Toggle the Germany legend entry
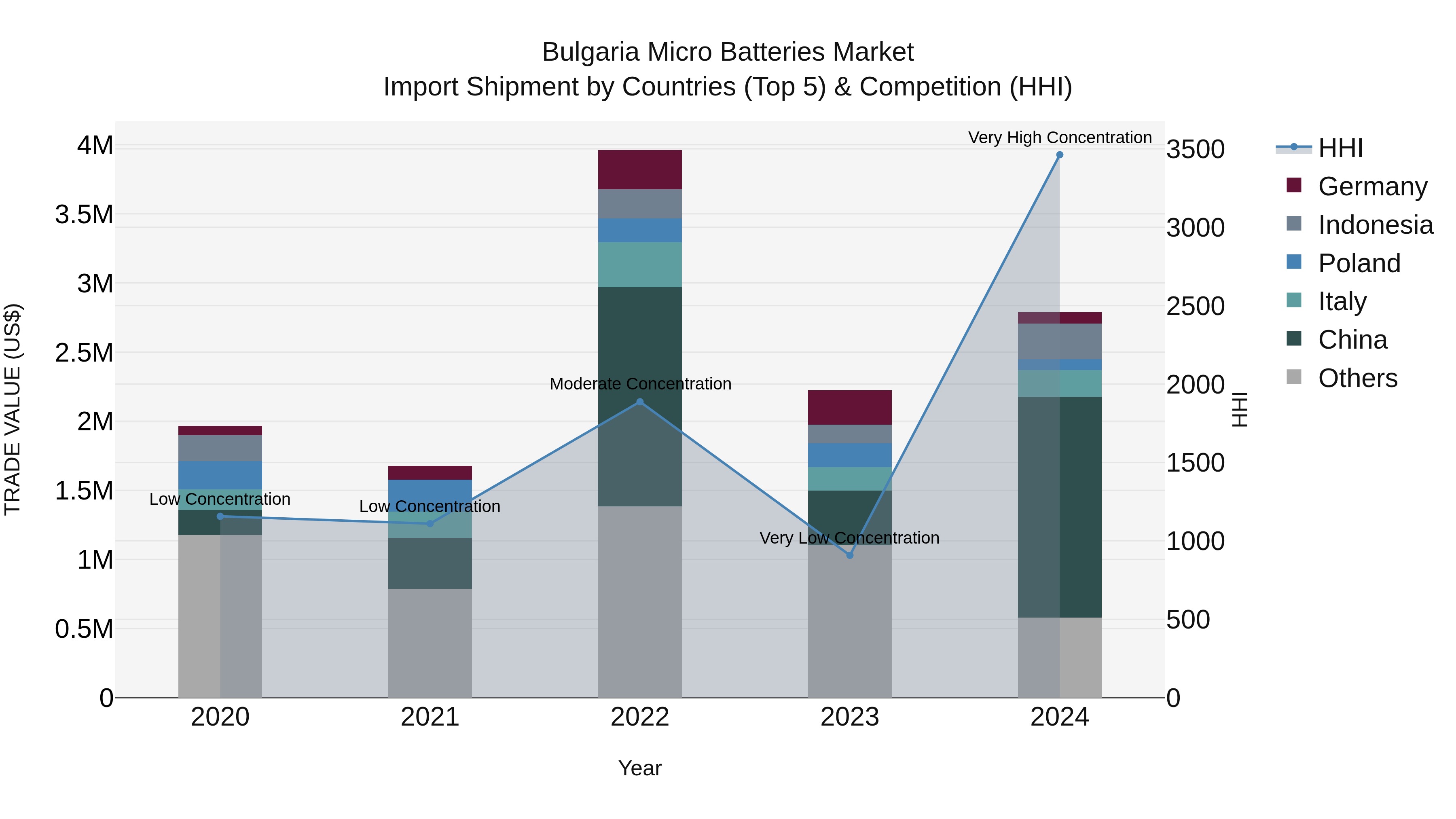The width and height of the screenshot is (1456, 819). click(1357, 186)
